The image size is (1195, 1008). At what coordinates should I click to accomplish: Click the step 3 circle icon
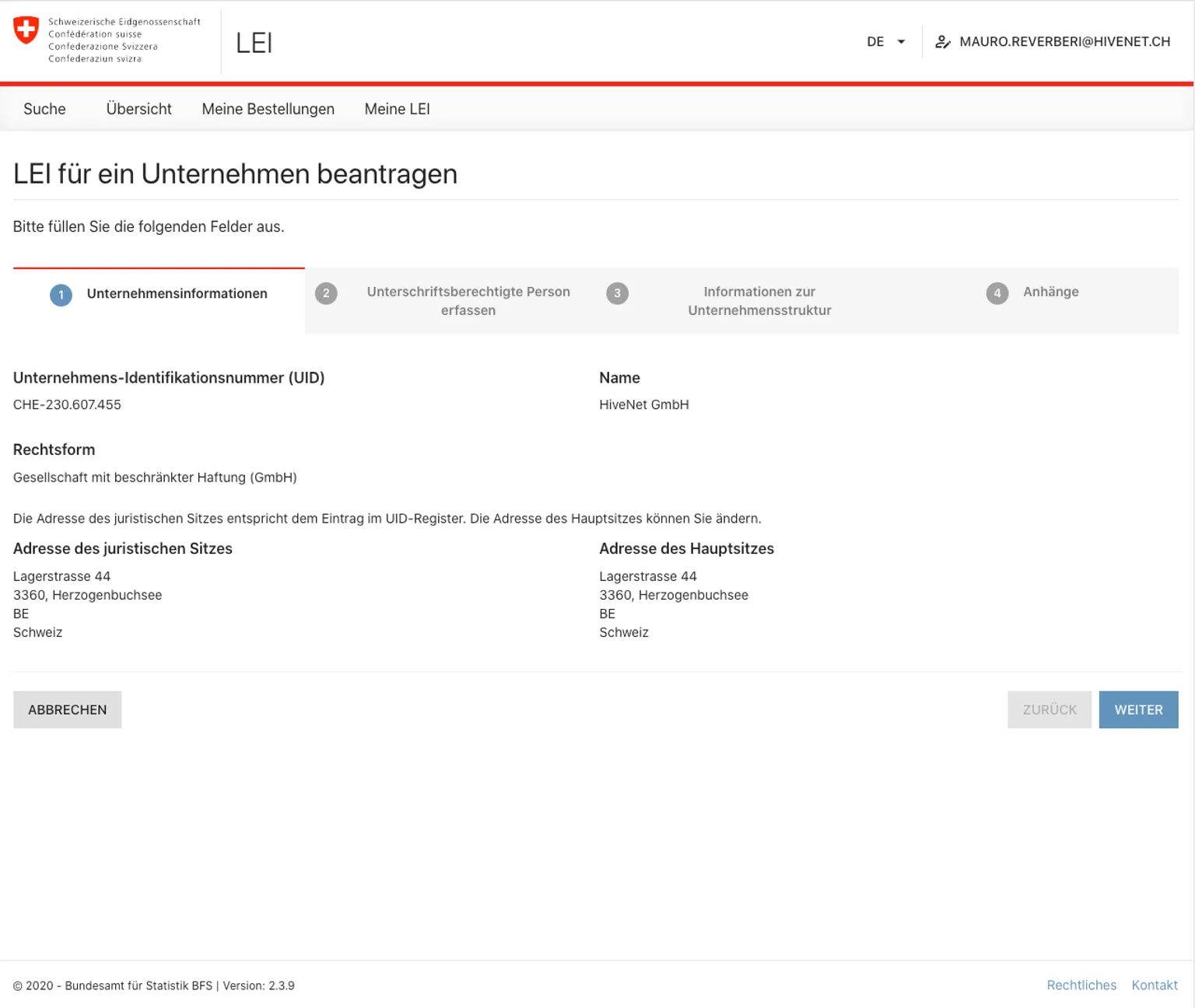(x=617, y=293)
